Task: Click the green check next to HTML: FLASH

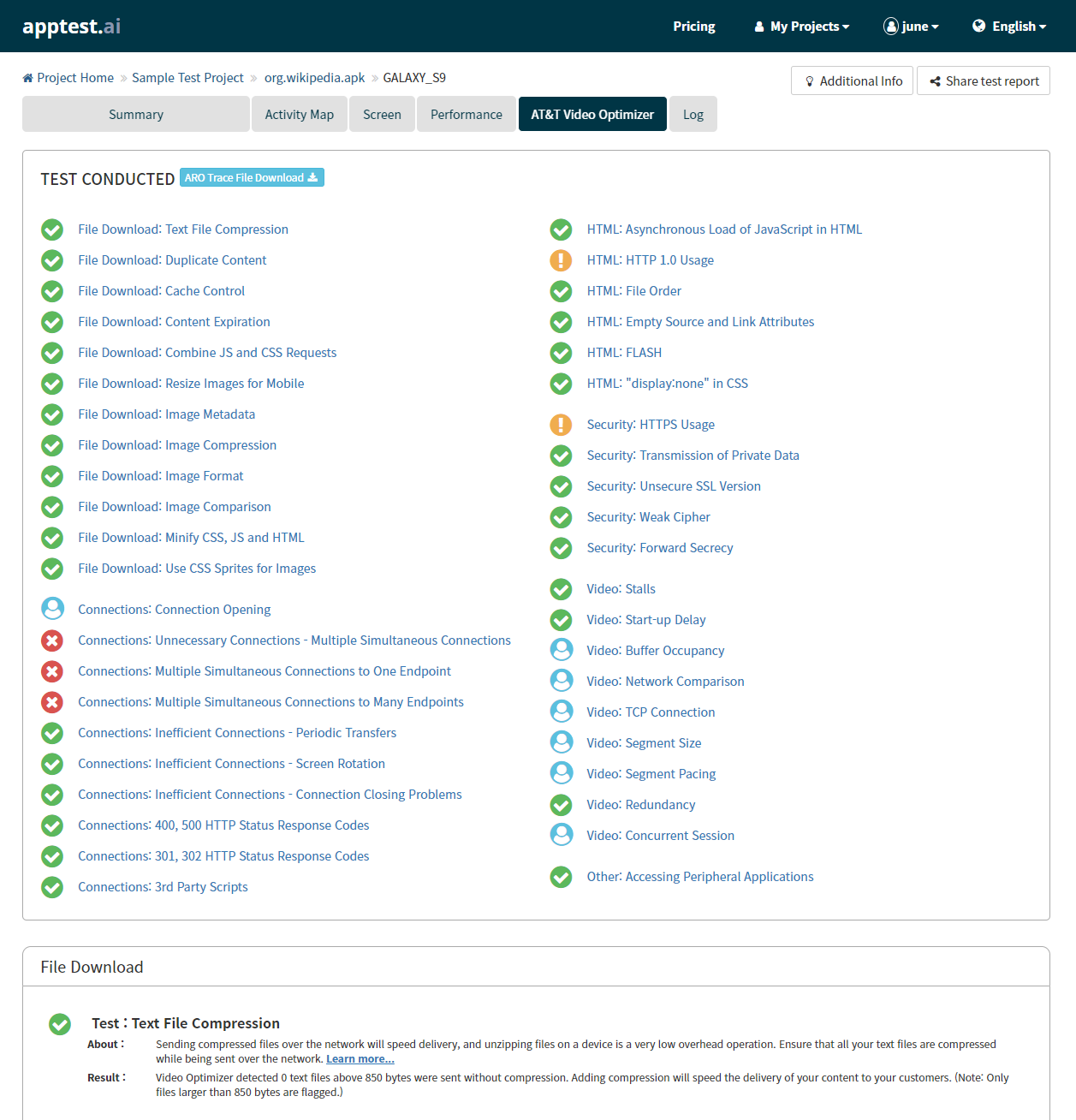Action: point(561,353)
